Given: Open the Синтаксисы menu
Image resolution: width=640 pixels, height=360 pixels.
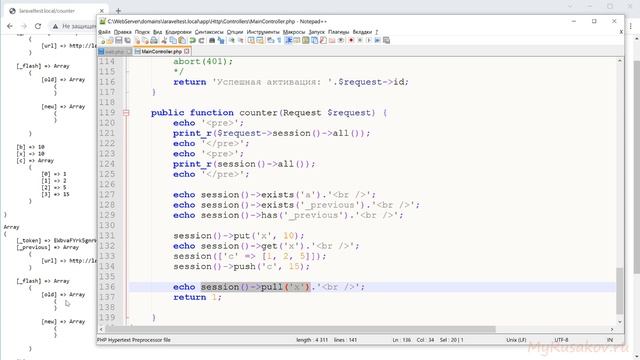Looking at the screenshot, I should pos(209,32).
